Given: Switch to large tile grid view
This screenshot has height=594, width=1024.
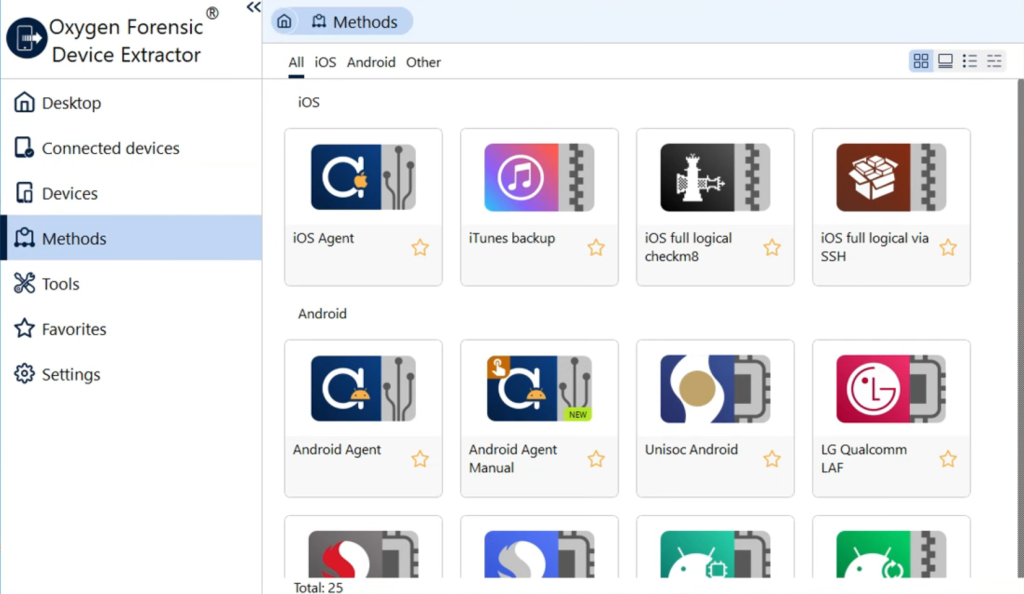Looking at the screenshot, I should point(921,62).
